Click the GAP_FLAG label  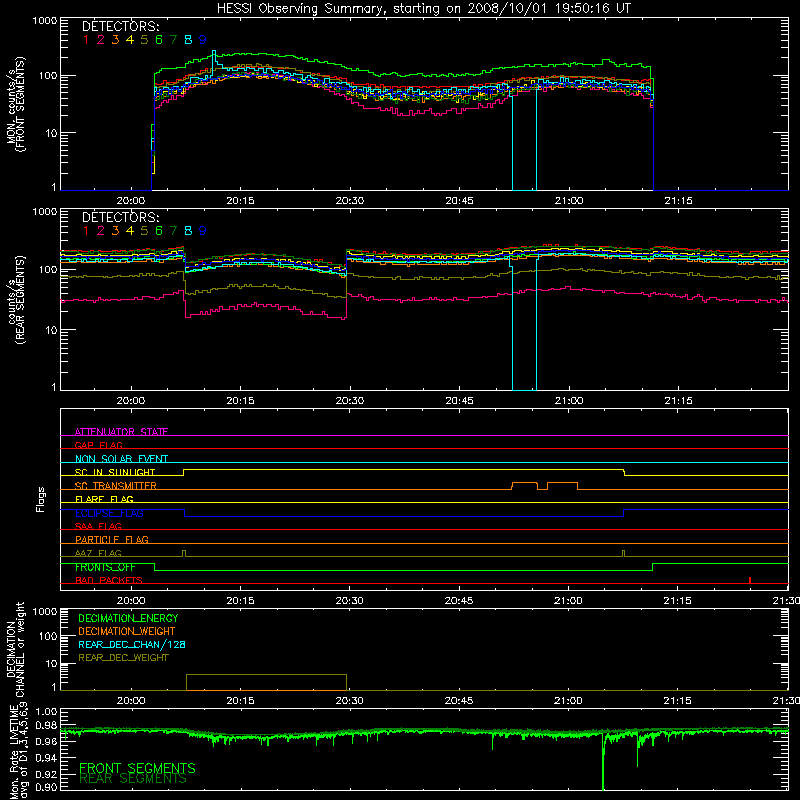click(x=98, y=445)
